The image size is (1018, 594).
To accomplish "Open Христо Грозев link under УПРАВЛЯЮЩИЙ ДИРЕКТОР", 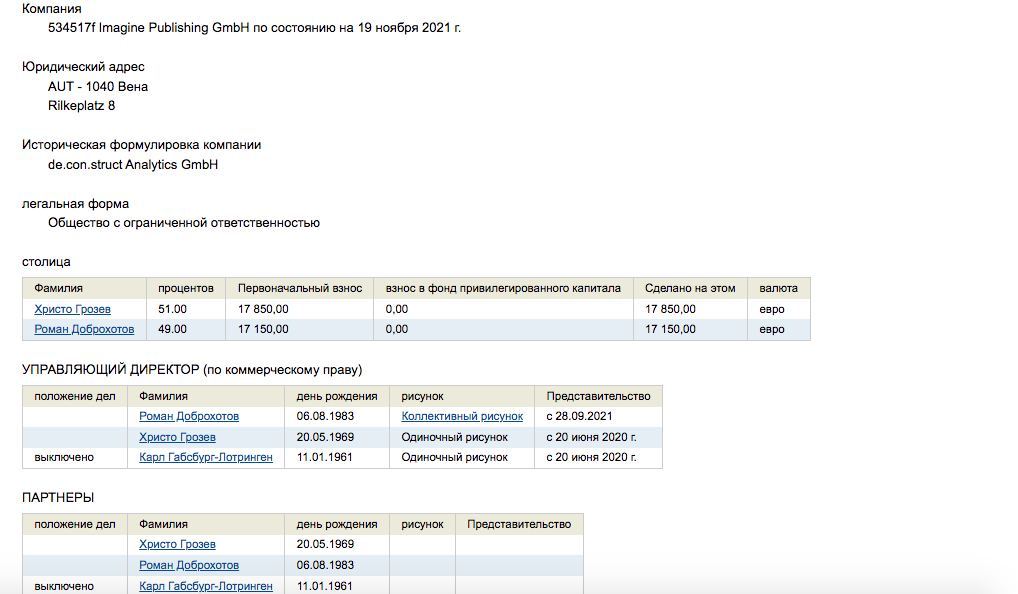I will (177, 437).
